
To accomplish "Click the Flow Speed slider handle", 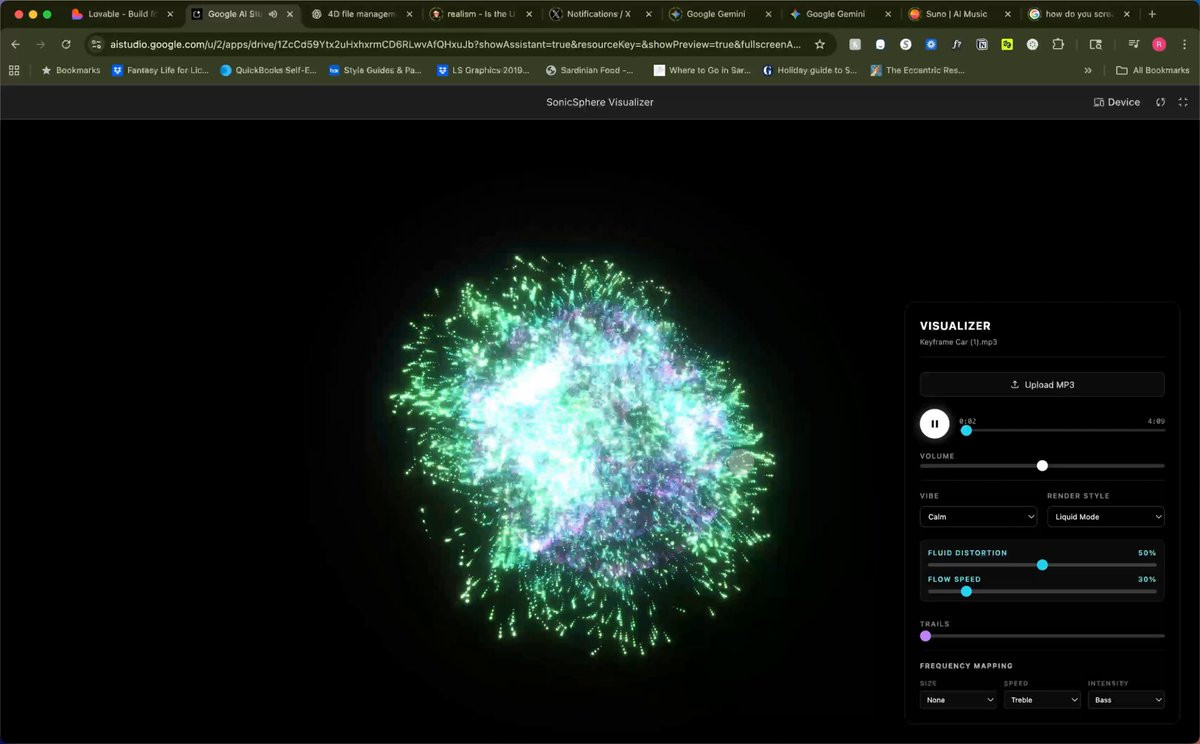I will [966, 591].
